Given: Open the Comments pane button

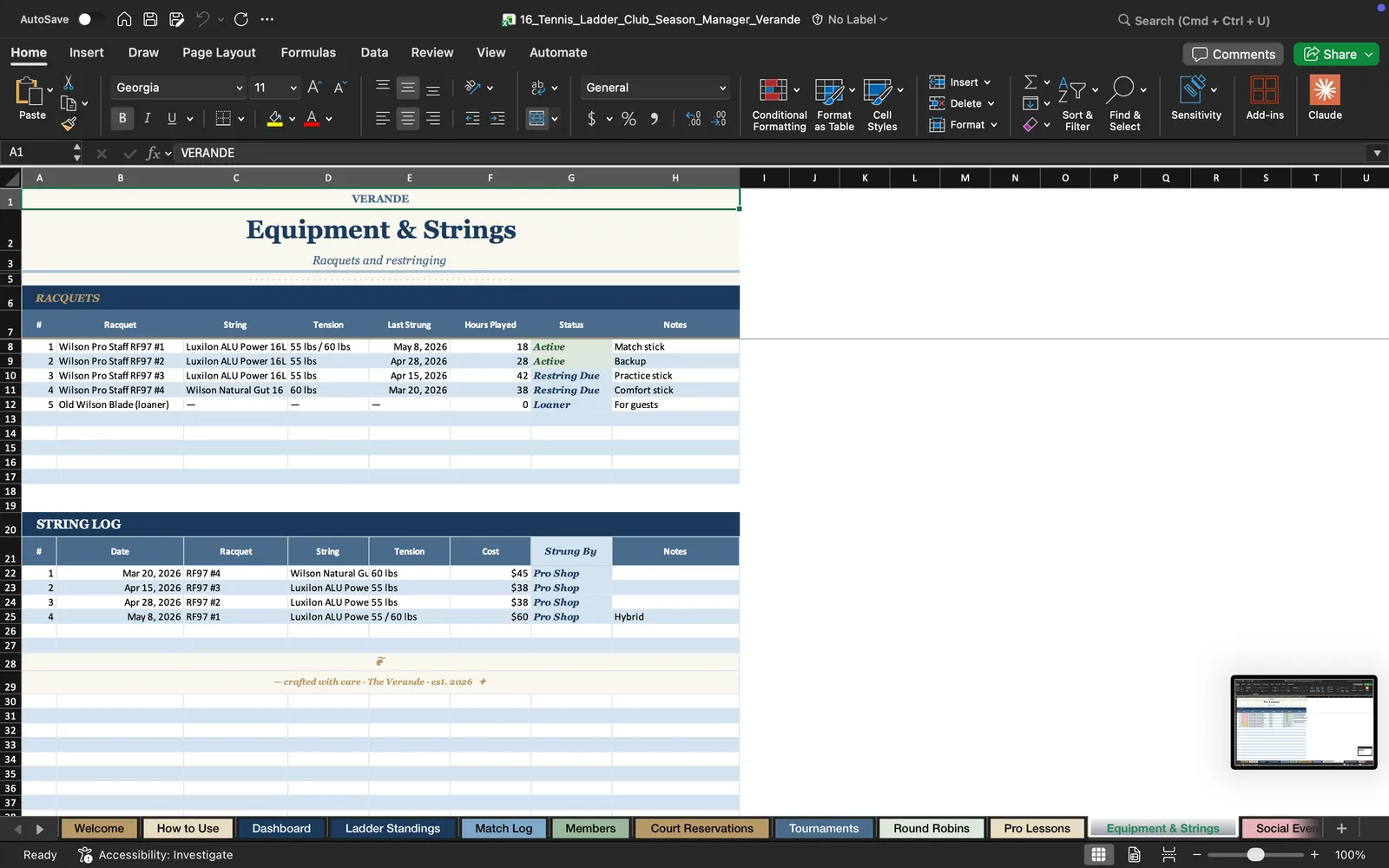Looking at the screenshot, I should coord(1233,54).
